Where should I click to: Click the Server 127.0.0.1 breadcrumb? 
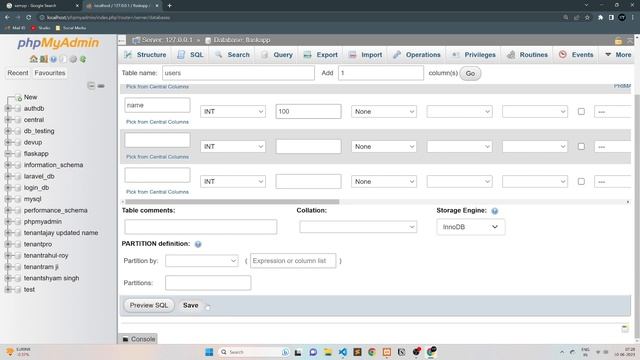[167, 40]
